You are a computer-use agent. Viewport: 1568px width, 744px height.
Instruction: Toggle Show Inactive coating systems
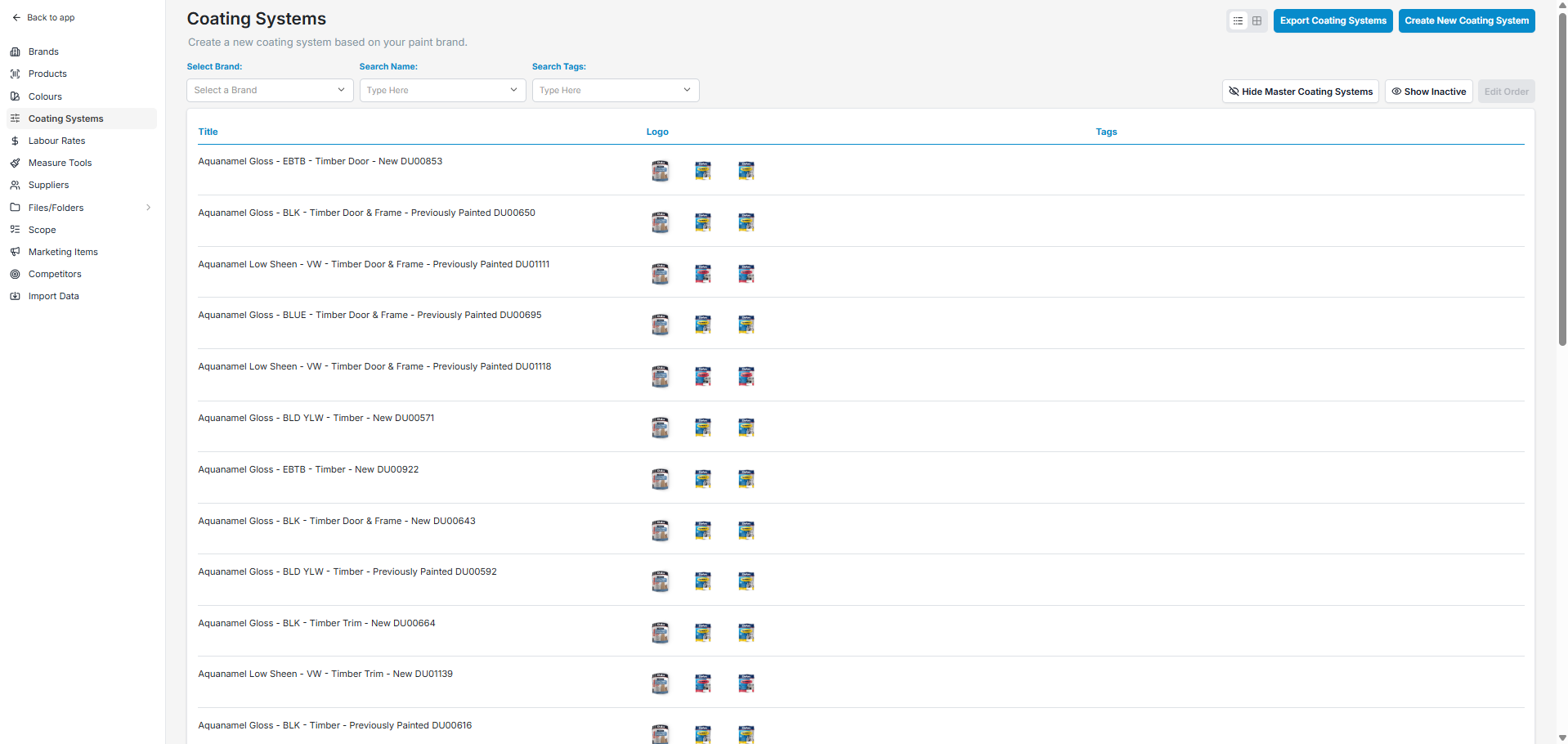tap(1428, 92)
